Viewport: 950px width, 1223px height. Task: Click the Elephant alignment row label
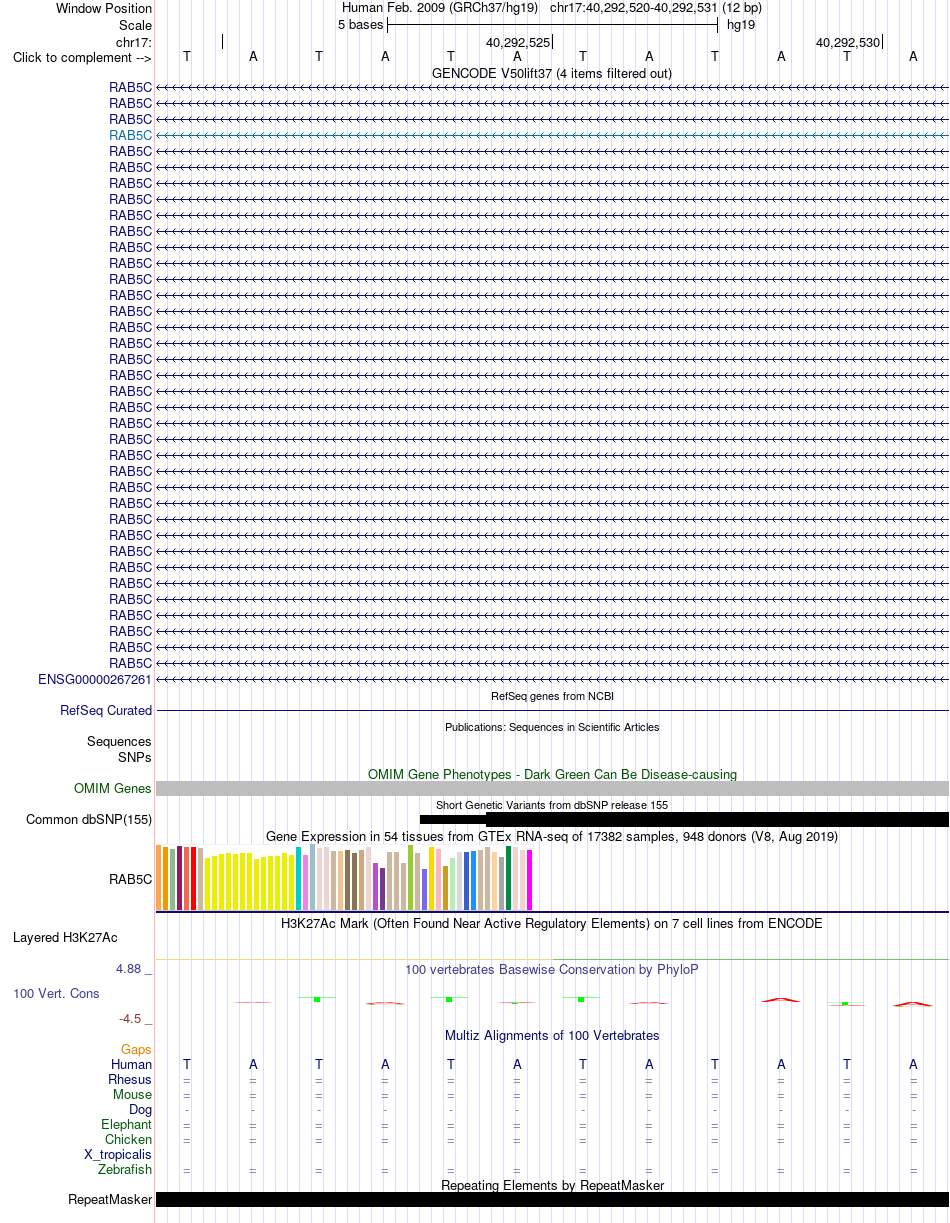pyautogui.click(x=127, y=1125)
